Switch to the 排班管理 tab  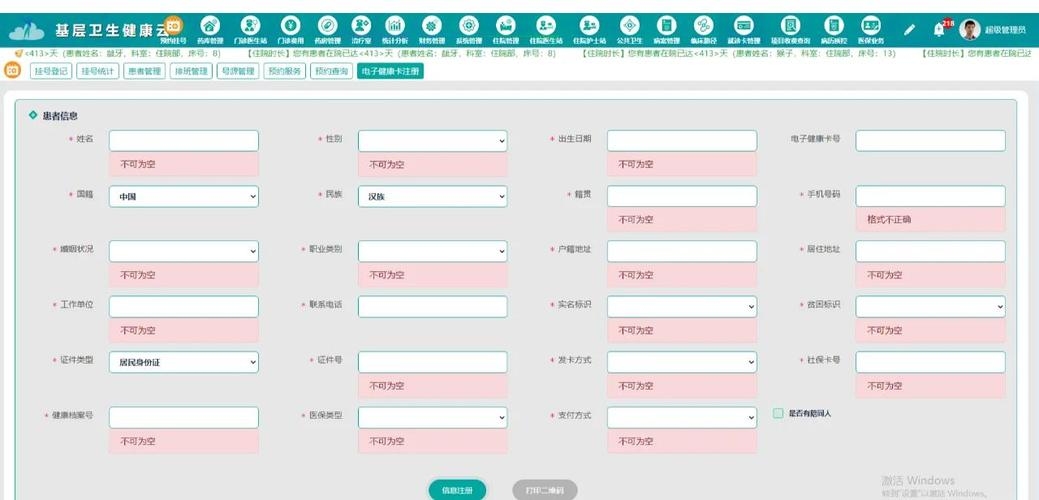point(191,71)
